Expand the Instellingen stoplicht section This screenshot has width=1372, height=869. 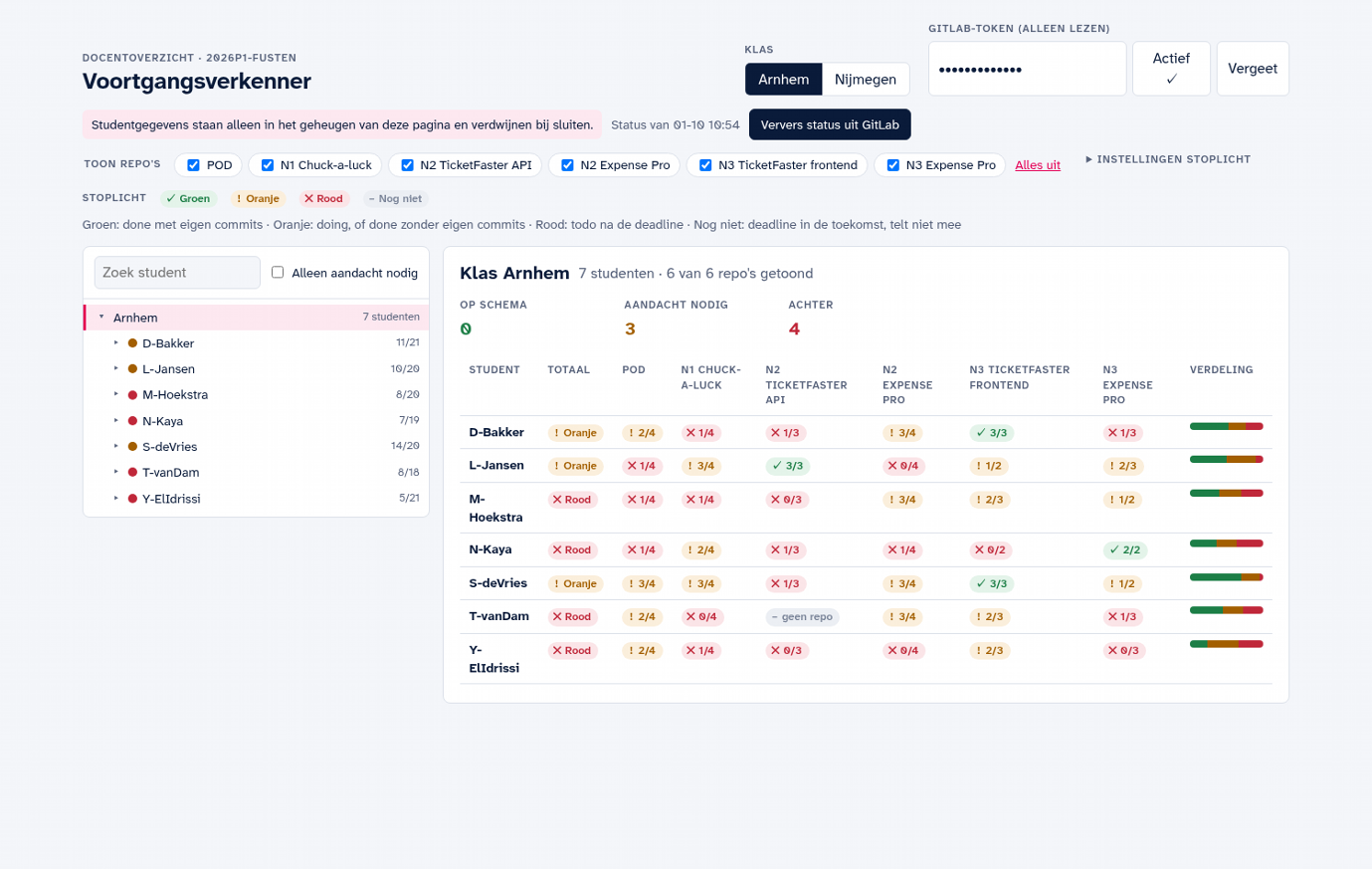tap(1168, 159)
